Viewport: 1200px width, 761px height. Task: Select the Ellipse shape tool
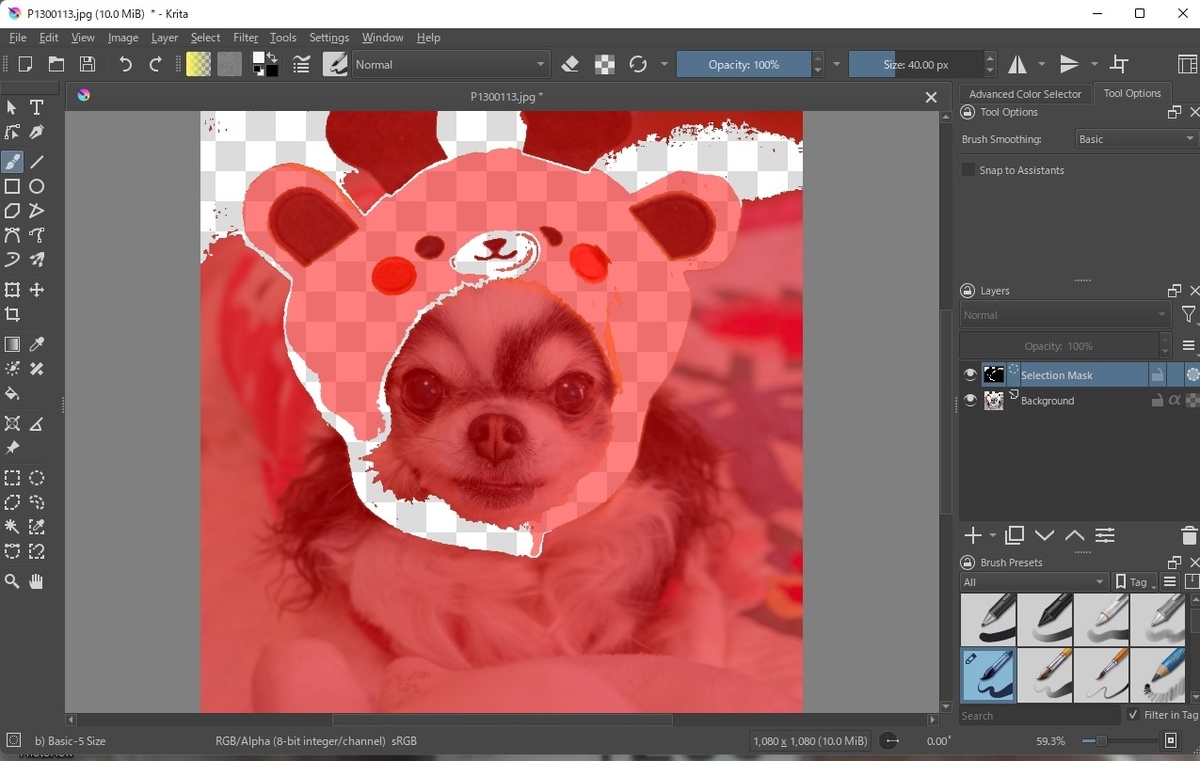[37, 186]
